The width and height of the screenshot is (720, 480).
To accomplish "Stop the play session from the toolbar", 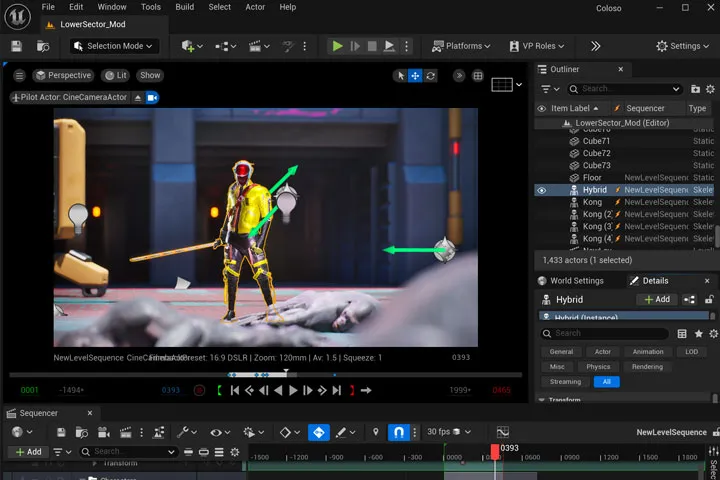I will point(372,46).
